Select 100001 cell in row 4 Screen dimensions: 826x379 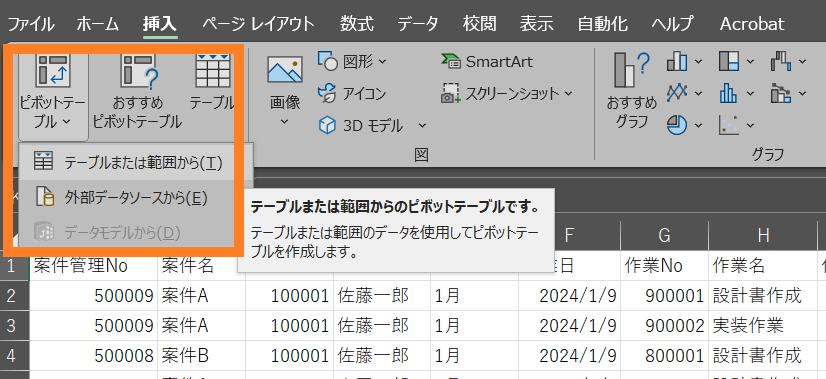[x=289, y=355]
